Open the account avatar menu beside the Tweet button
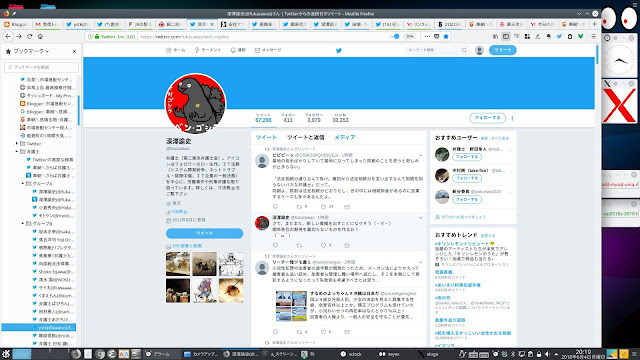 480,50
